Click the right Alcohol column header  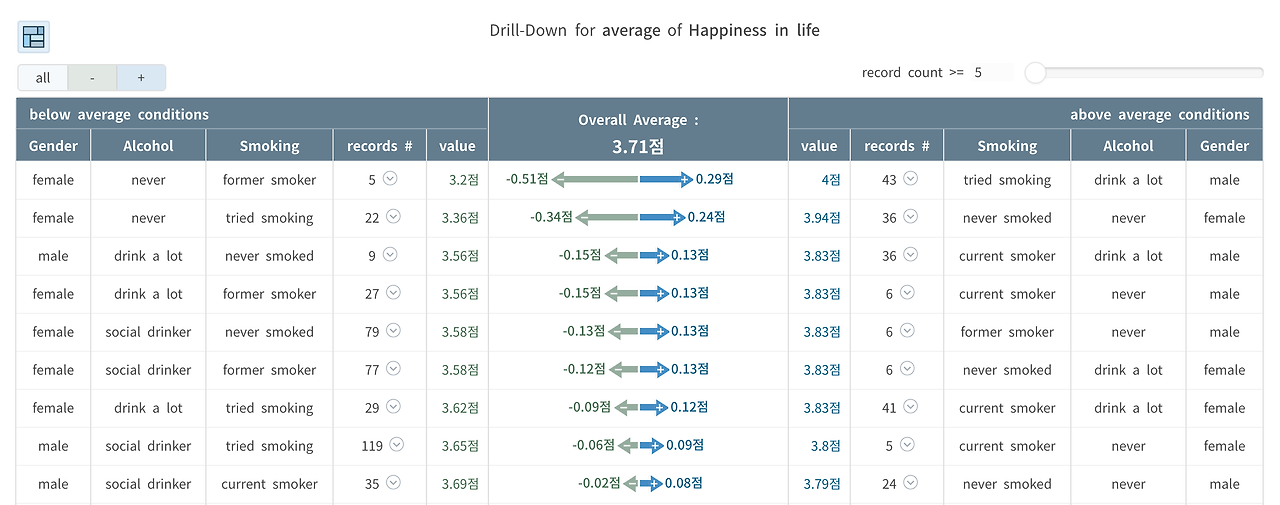(x=1128, y=146)
